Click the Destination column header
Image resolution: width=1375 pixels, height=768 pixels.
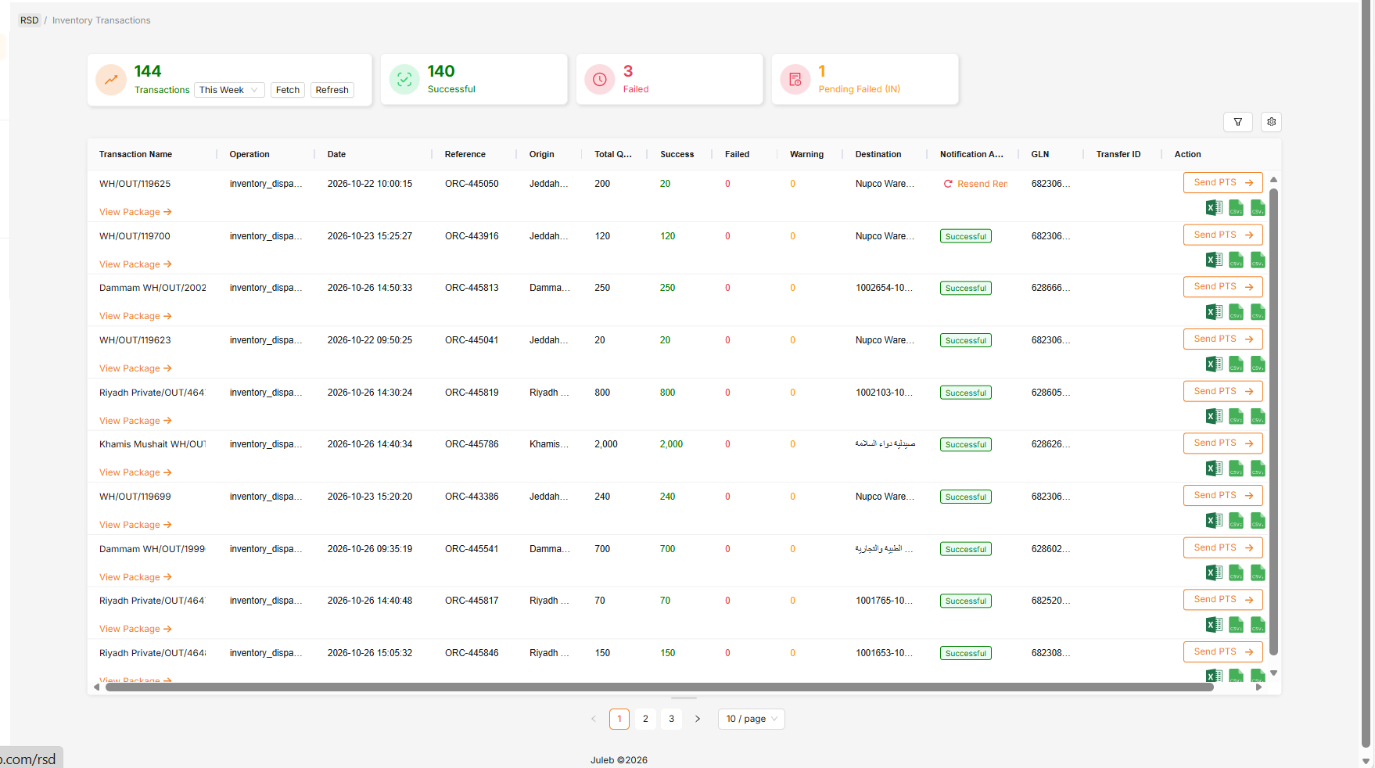point(878,154)
